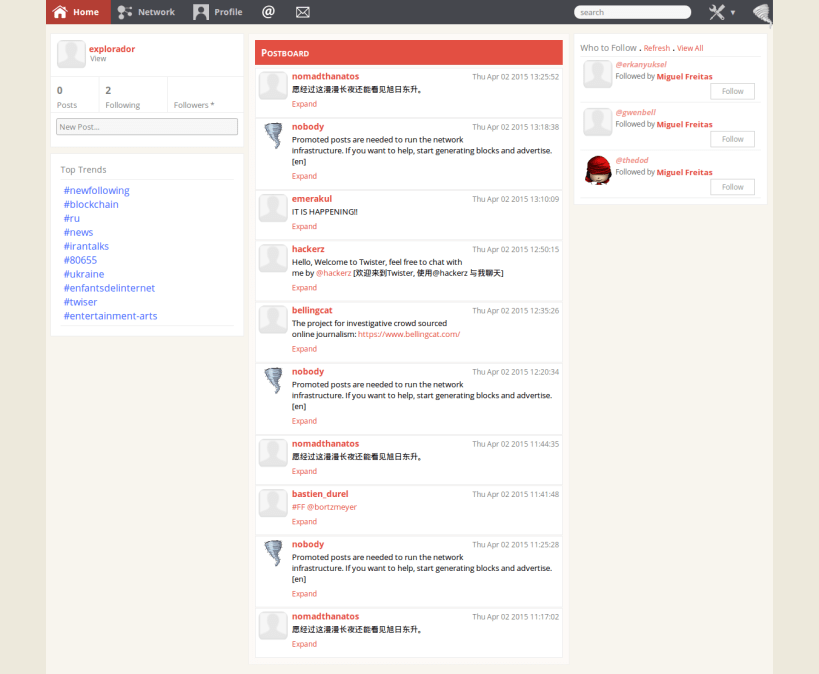Expand nobody post from 13:18:38
This screenshot has width=819, height=674.
coord(304,176)
